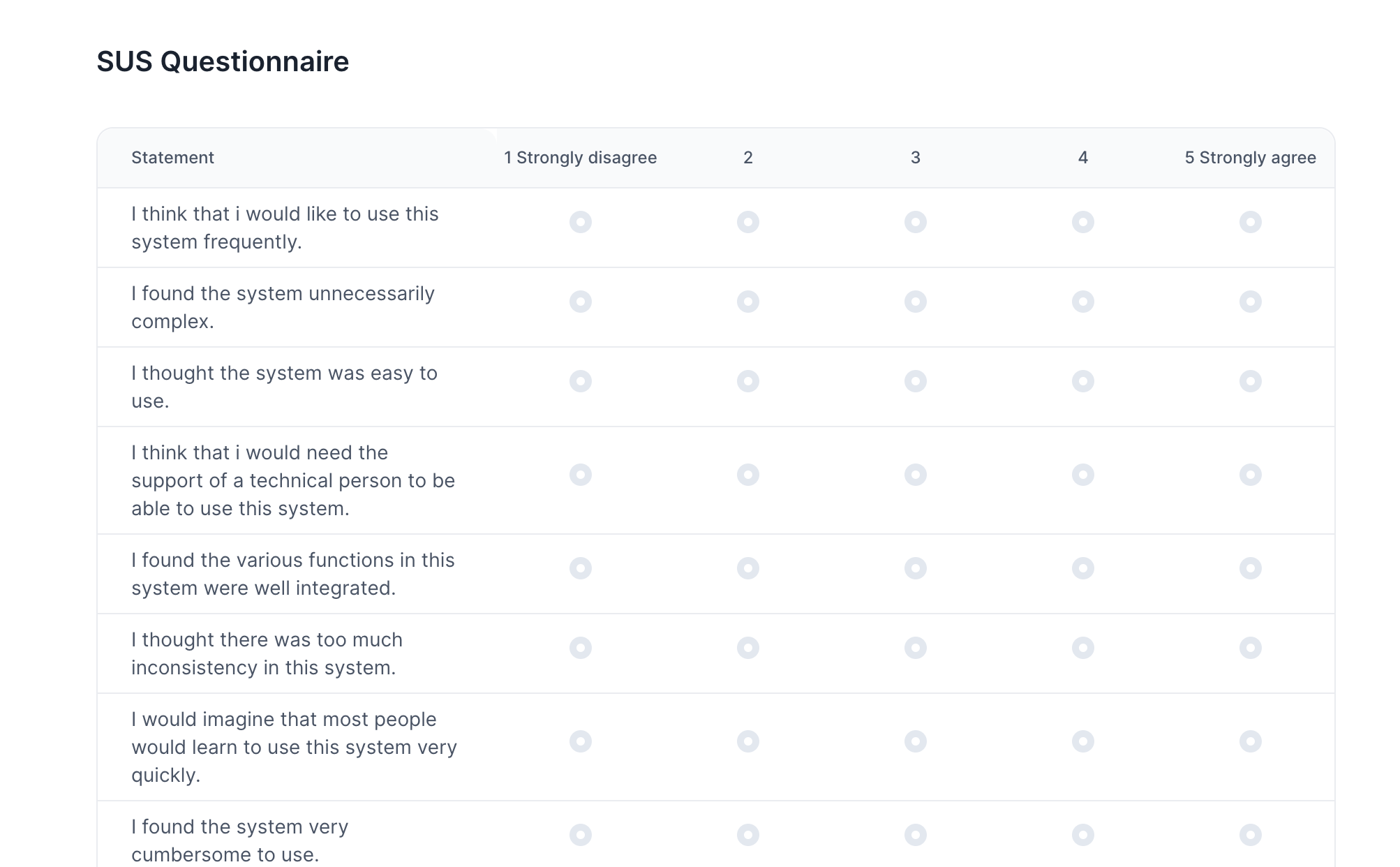This screenshot has width=1400, height=867.
Task: Select 4 for 'use this system frequently'
Action: click(1083, 222)
